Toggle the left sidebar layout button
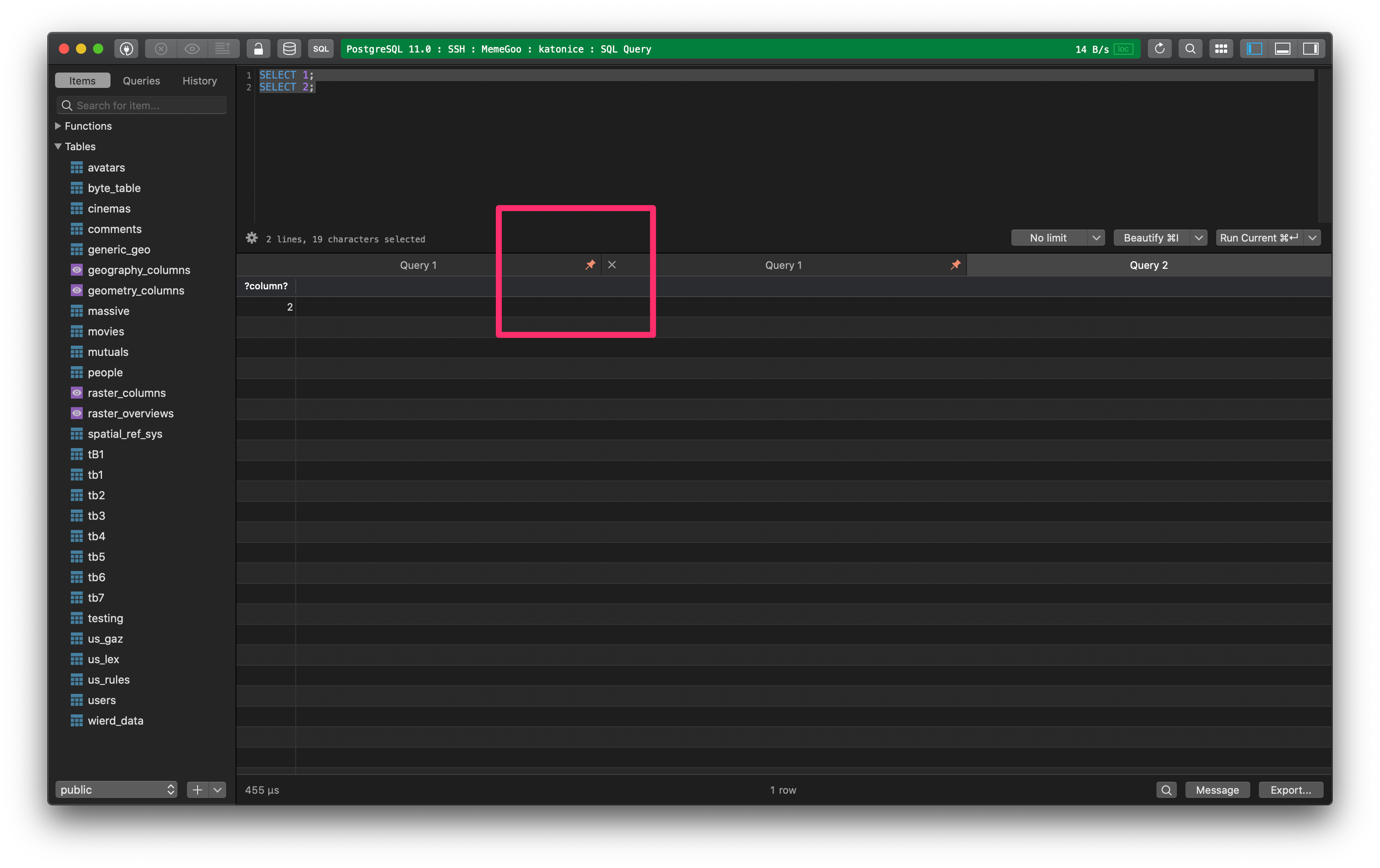The image size is (1380, 868). (1254, 49)
